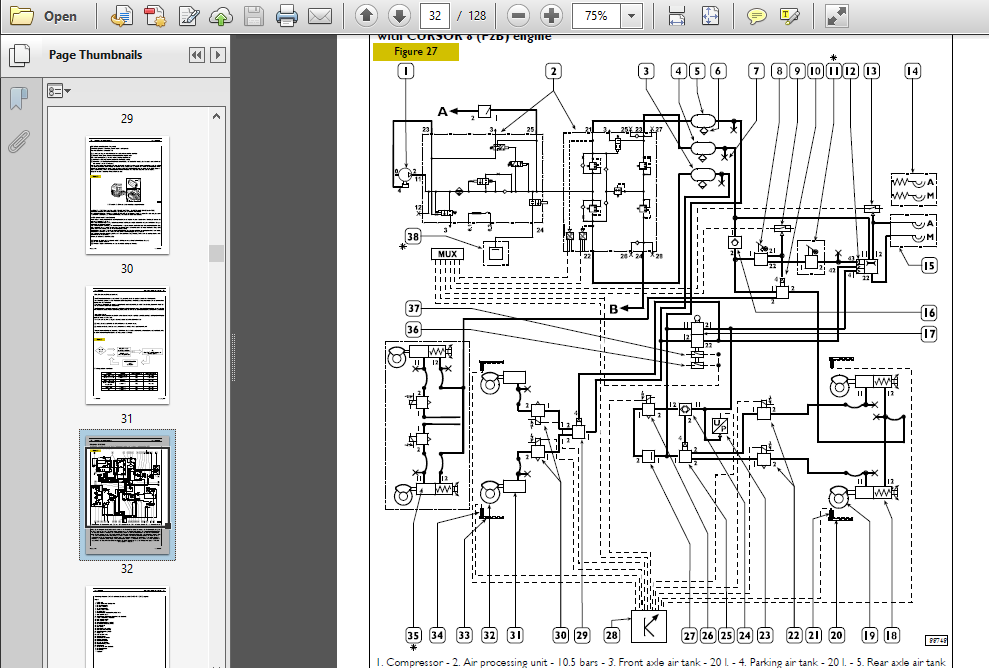Open the convert to PDF icon
This screenshot has width=989, height=668.
[121, 16]
